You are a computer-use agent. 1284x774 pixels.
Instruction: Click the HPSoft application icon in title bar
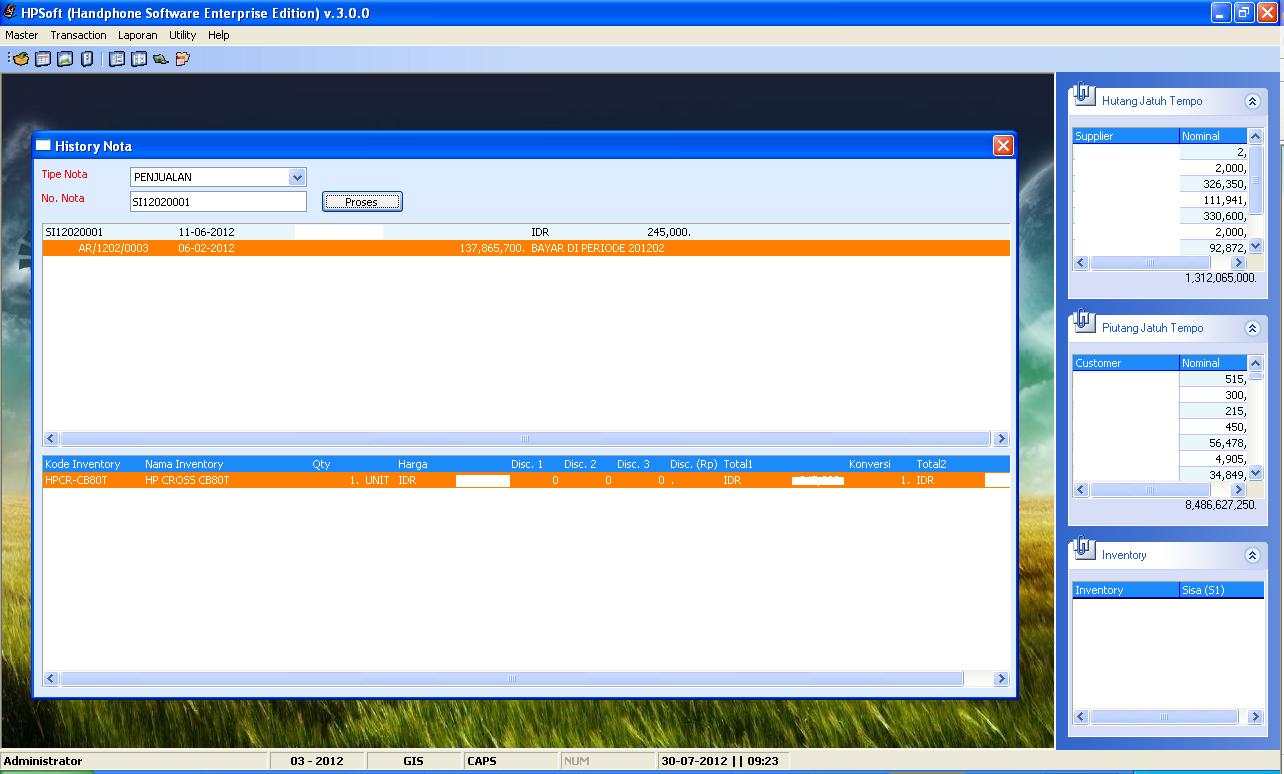coord(10,13)
